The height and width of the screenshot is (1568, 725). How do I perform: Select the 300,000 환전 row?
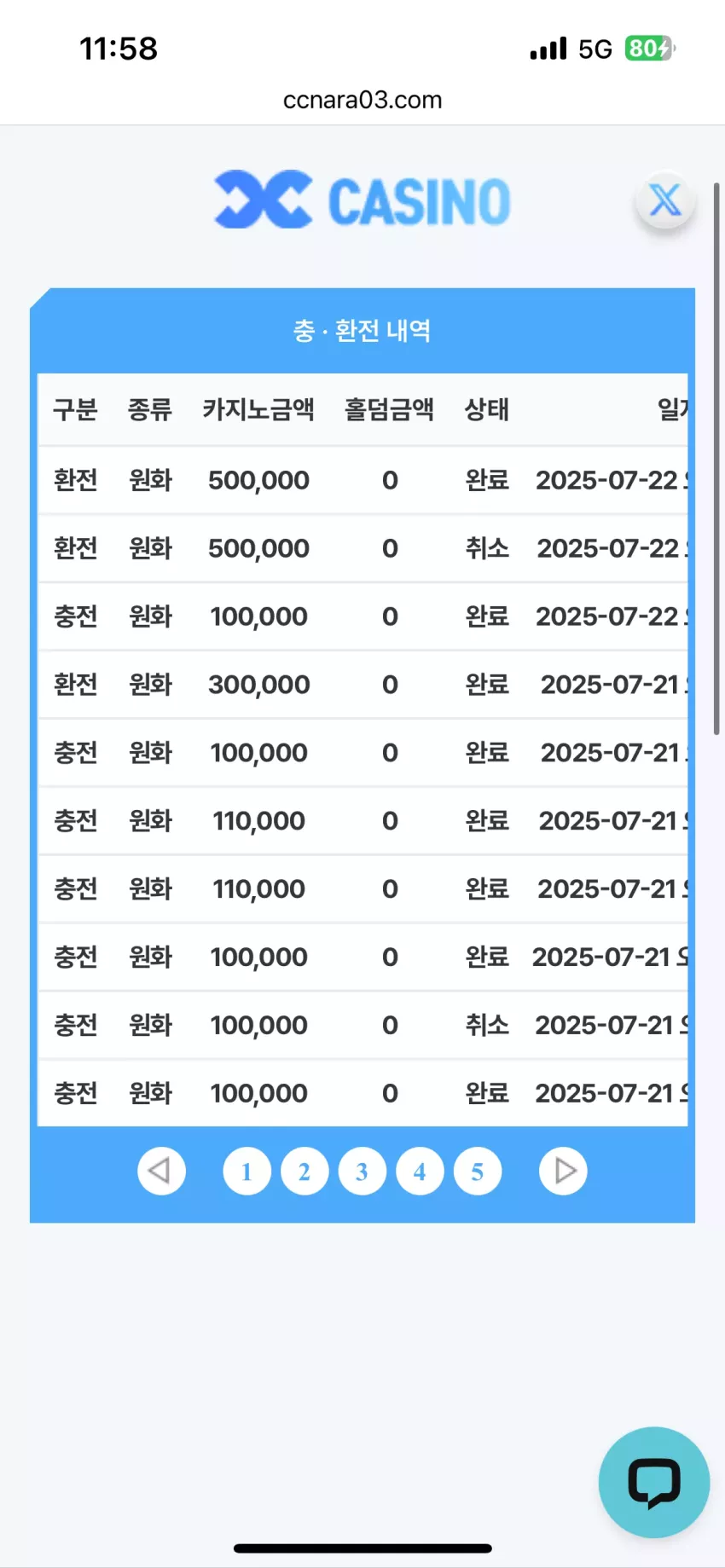tap(362, 685)
